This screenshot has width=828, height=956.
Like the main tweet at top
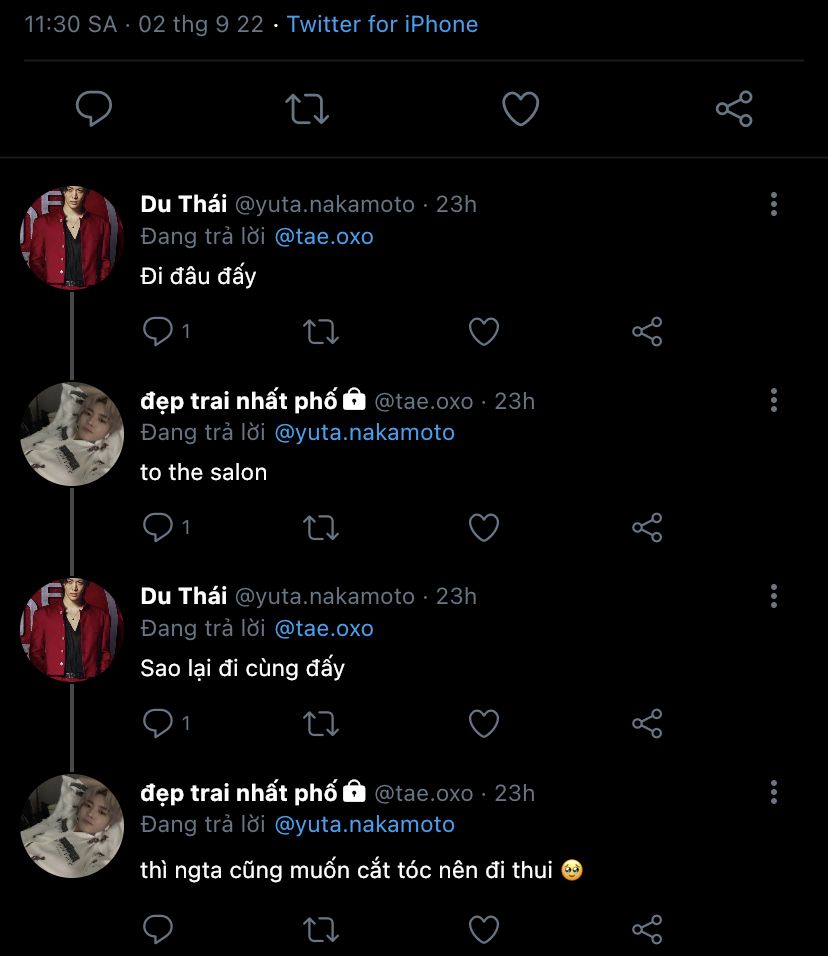tap(520, 109)
